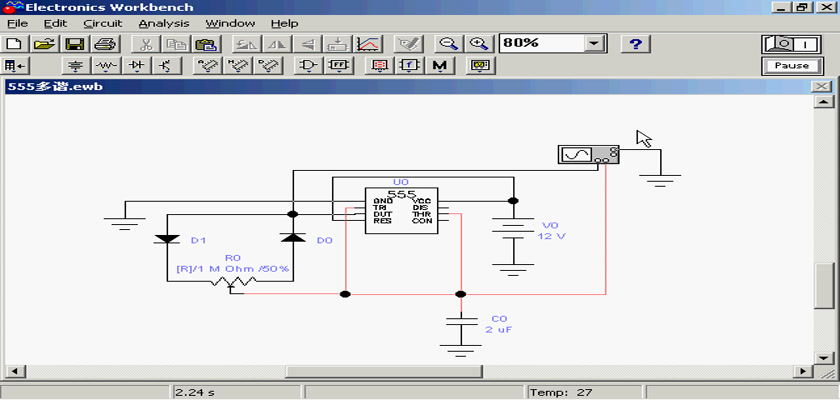Open the Circuit menu
Viewport: 840px width, 400px height.
click(x=103, y=24)
